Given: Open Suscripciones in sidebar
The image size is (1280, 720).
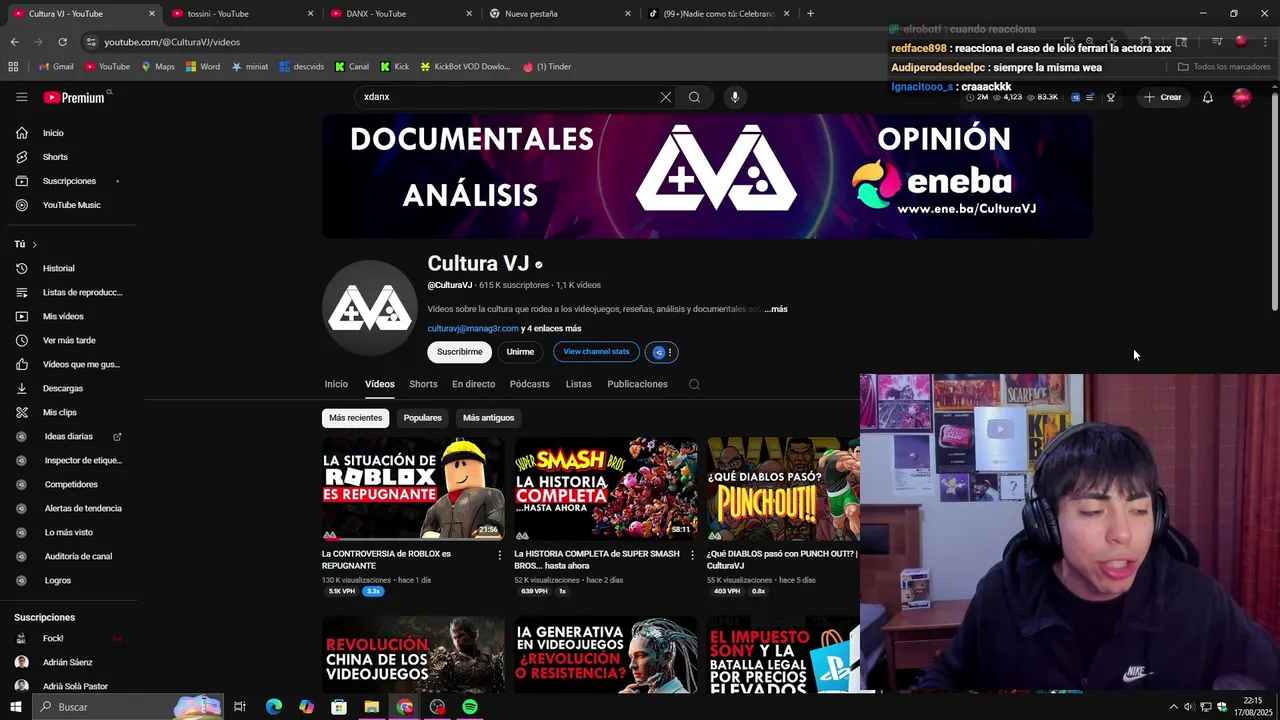Looking at the screenshot, I should pos(69,181).
